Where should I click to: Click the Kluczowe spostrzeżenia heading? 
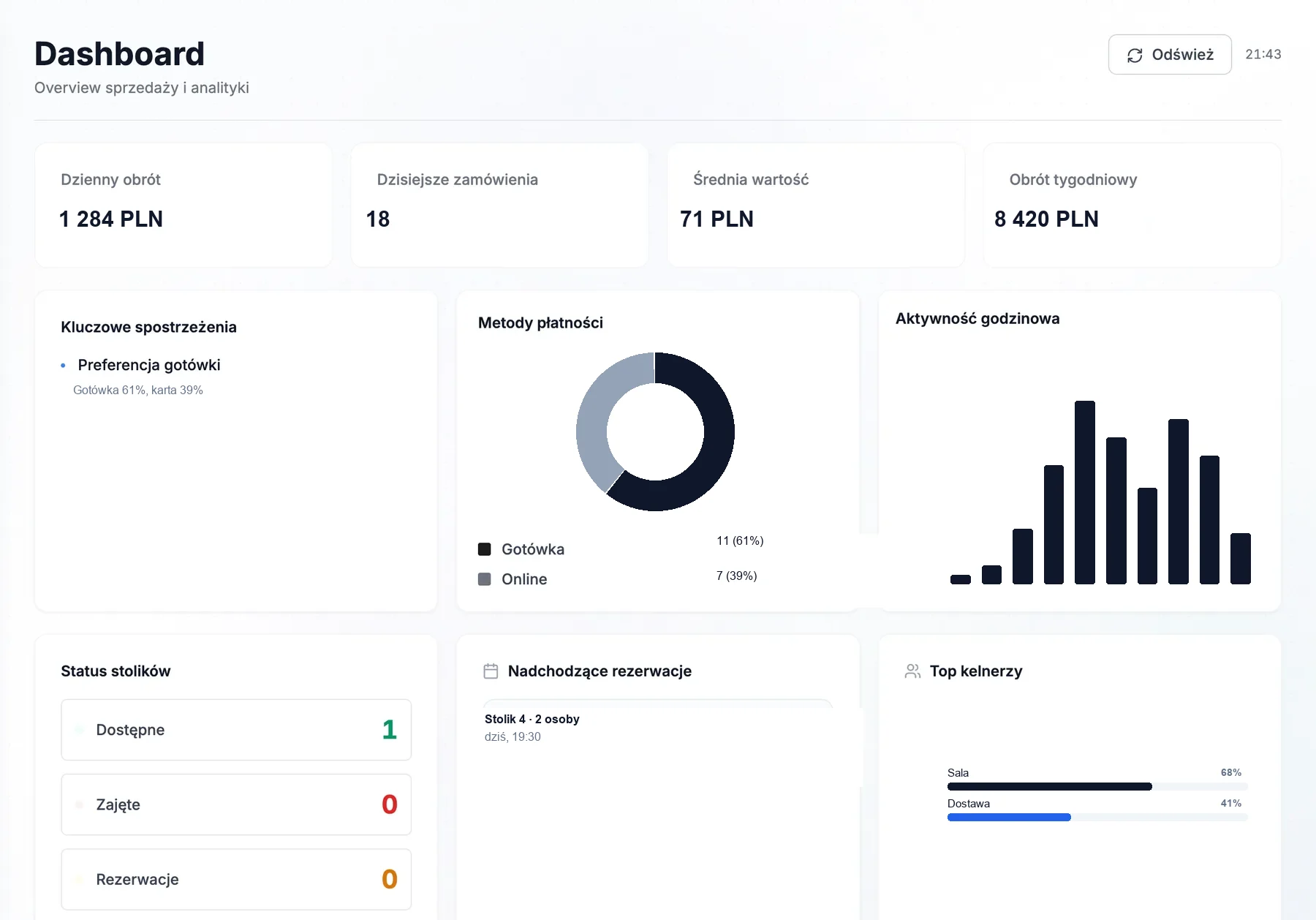point(148,328)
